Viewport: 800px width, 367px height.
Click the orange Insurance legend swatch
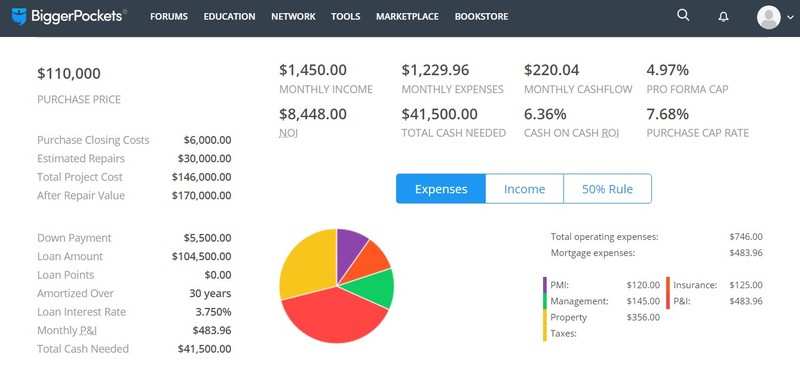tap(668, 285)
